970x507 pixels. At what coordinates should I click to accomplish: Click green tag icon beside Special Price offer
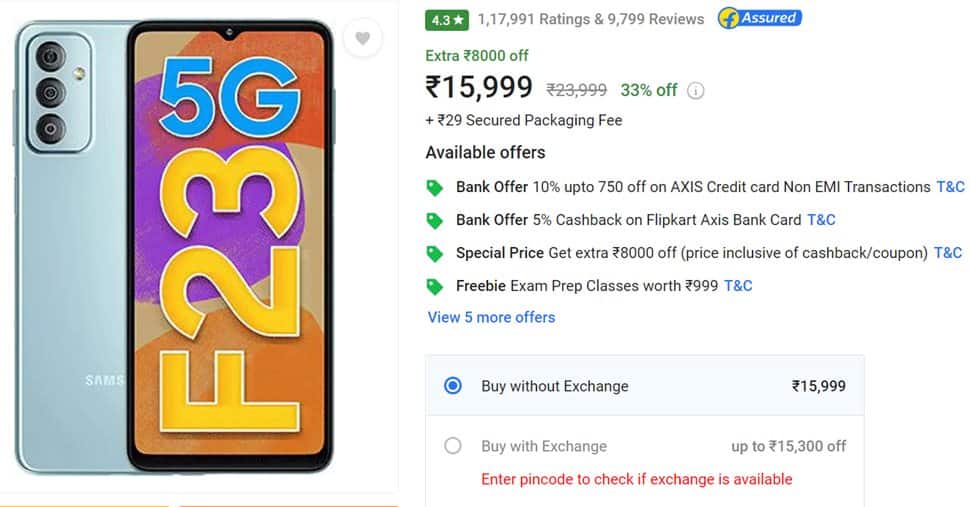click(435, 253)
